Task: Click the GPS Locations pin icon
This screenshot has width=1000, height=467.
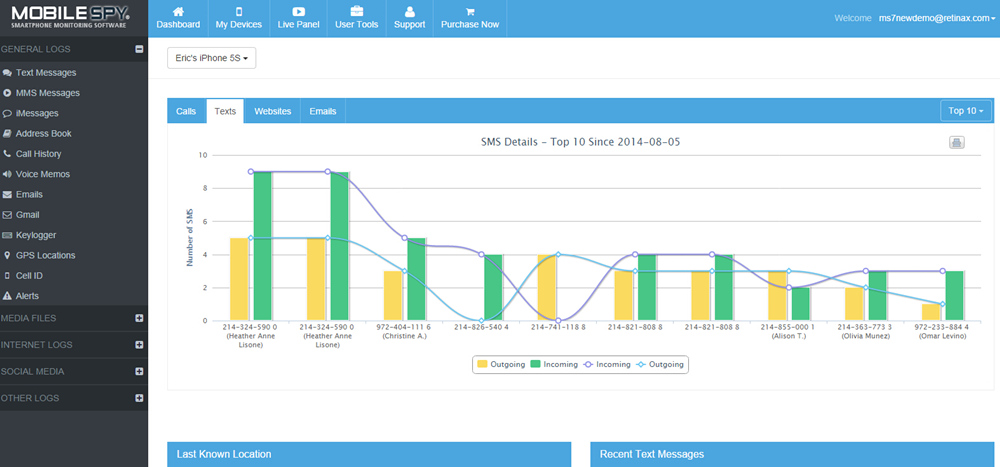Action: point(7,255)
